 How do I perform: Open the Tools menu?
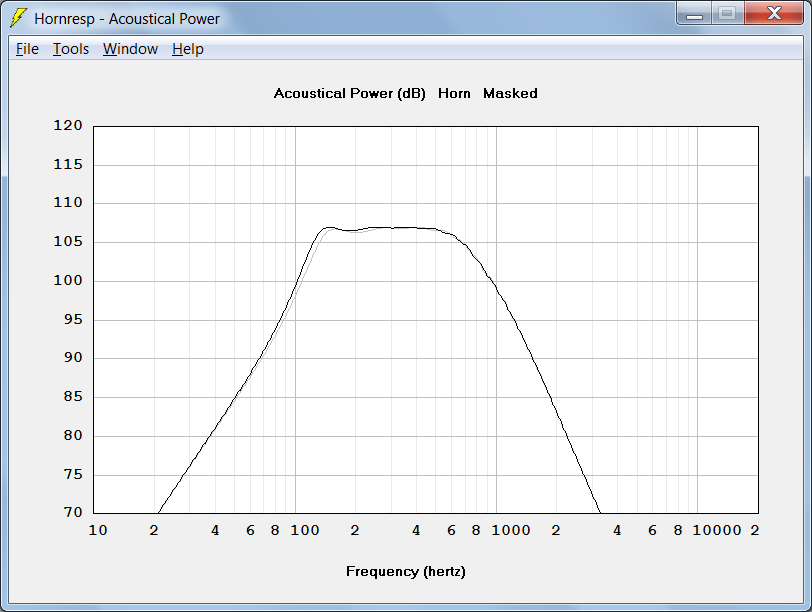click(71, 49)
